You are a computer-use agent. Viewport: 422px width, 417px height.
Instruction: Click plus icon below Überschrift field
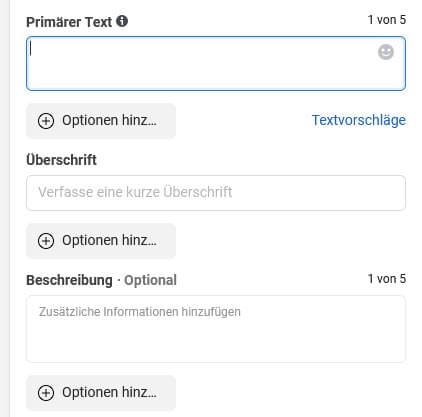pos(46,241)
